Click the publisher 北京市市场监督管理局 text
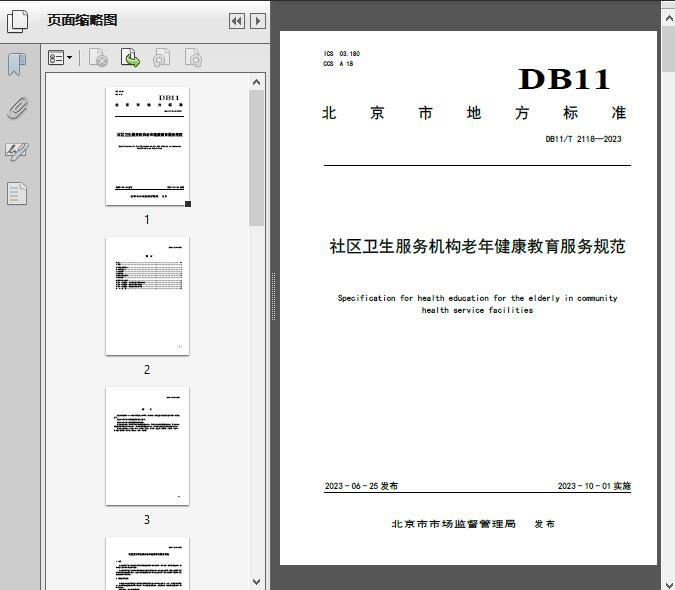This screenshot has height=590, width=675. (x=454, y=524)
